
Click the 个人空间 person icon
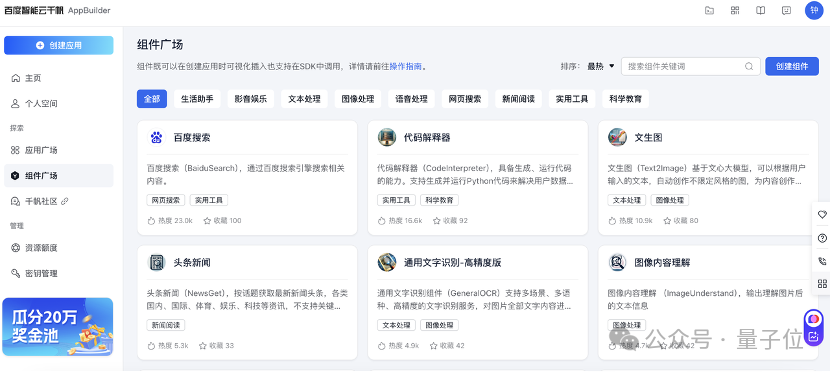[x=15, y=104]
